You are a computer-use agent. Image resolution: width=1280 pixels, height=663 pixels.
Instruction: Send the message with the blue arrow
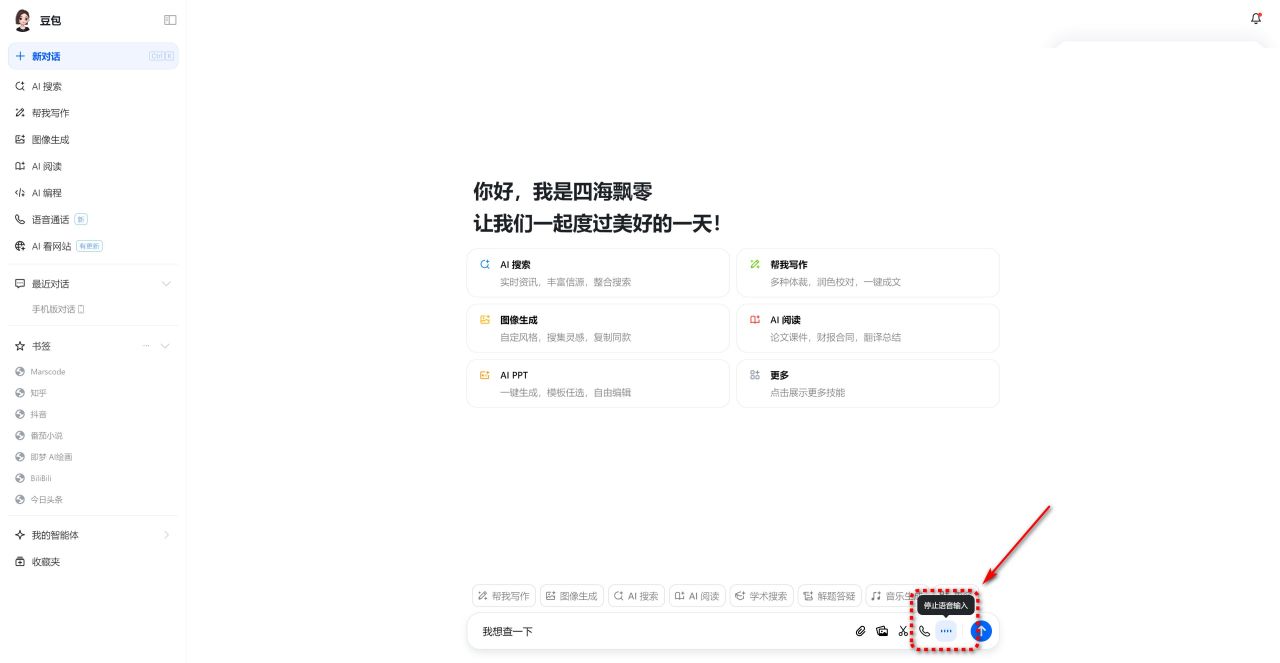coord(981,631)
